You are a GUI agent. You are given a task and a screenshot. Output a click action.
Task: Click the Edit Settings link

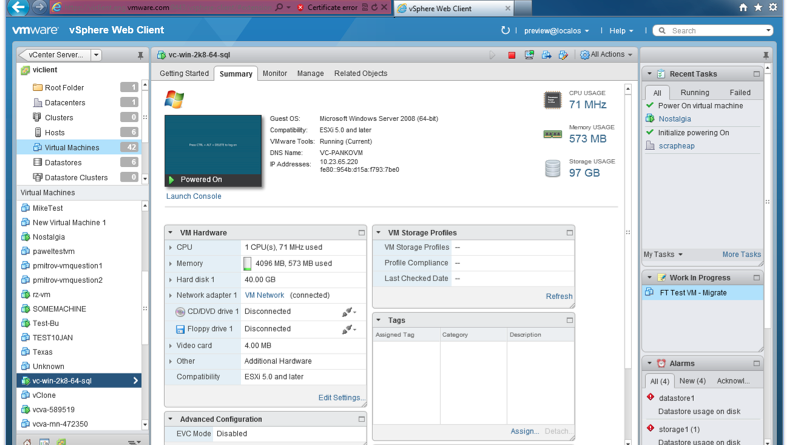(341, 397)
